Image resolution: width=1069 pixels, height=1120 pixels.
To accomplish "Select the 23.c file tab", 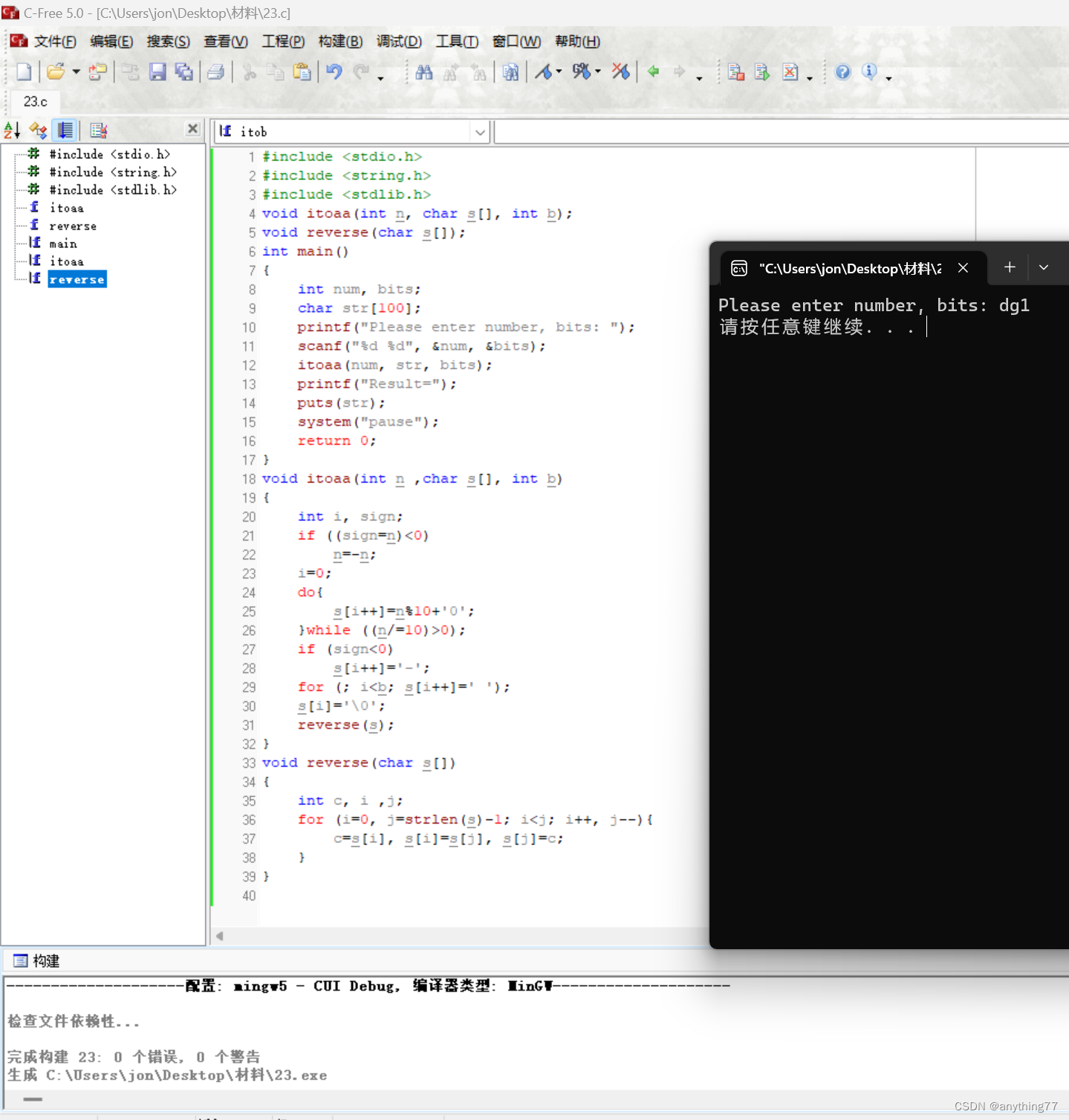I will [35, 102].
